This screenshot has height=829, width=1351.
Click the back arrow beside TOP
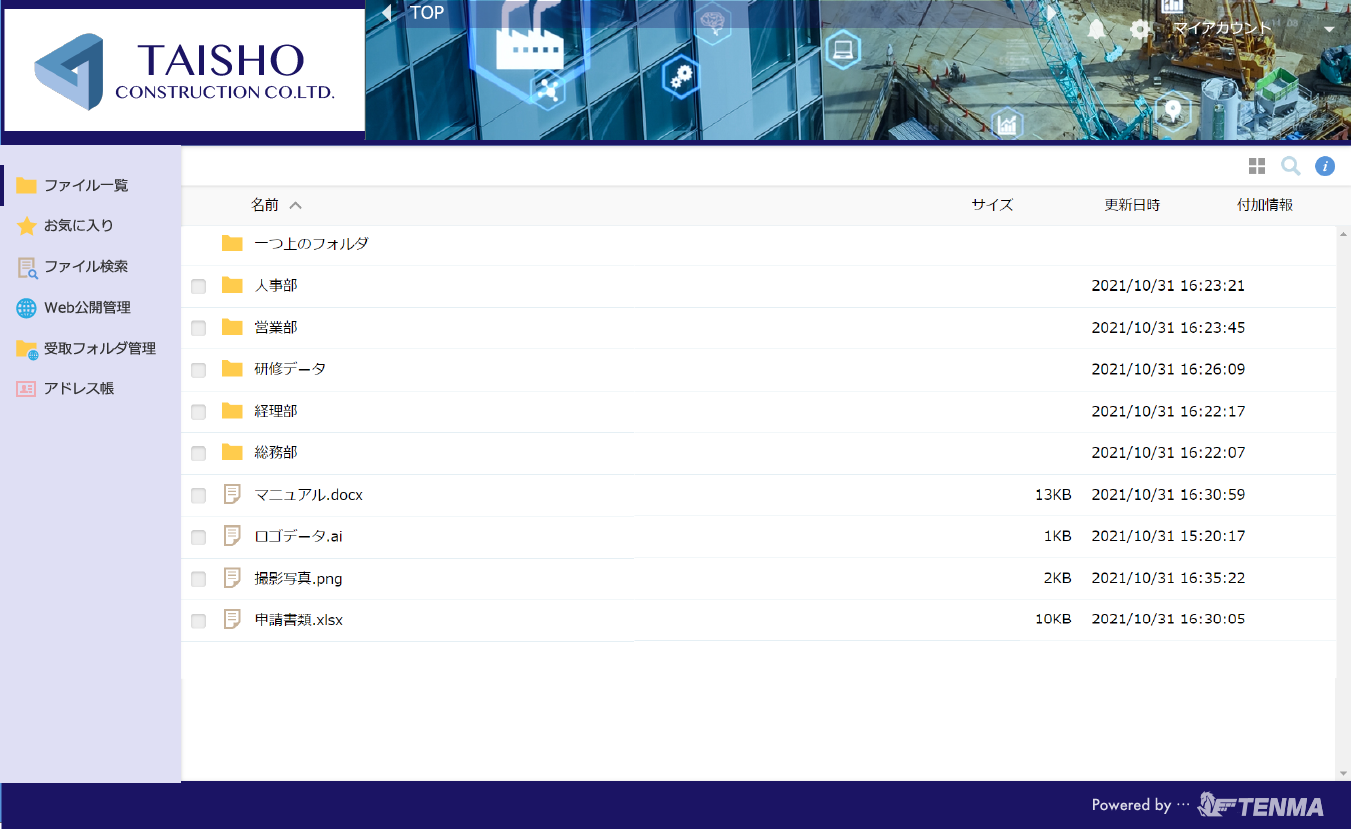[x=387, y=13]
